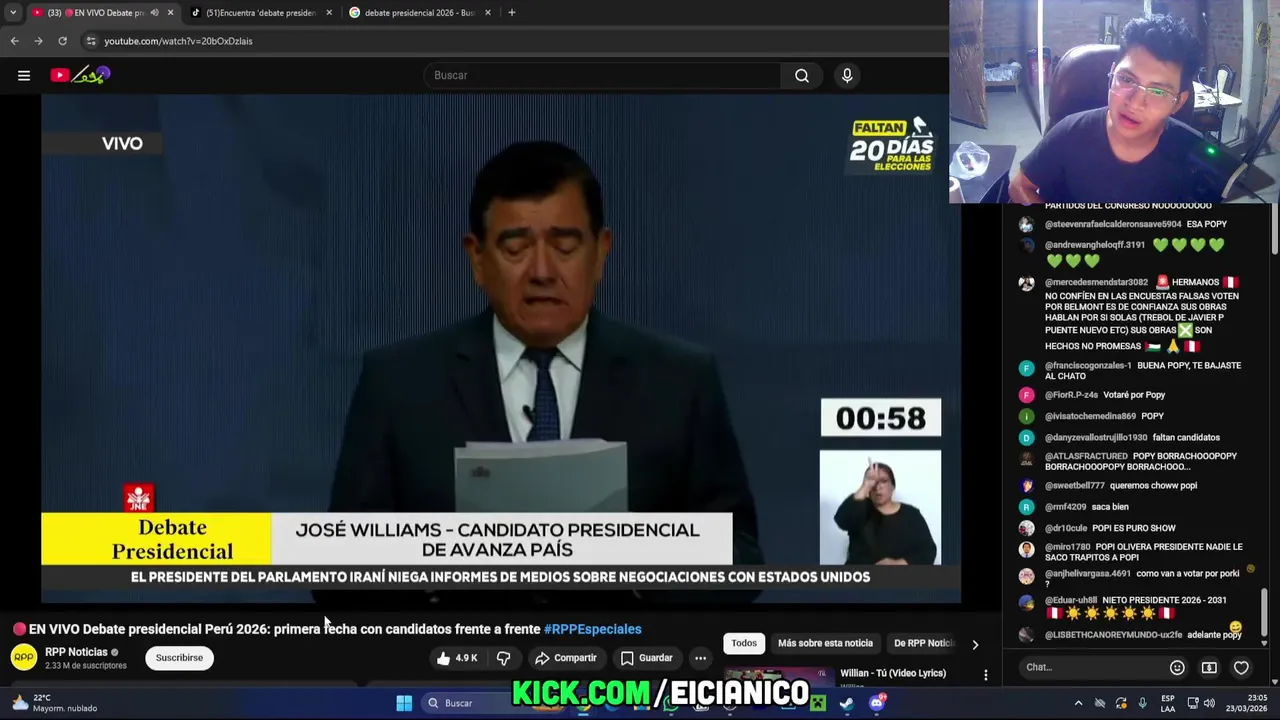Close the TikTok 'Encuentra debate' tab
Viewport: 1280px width, 720px height.
329,12
